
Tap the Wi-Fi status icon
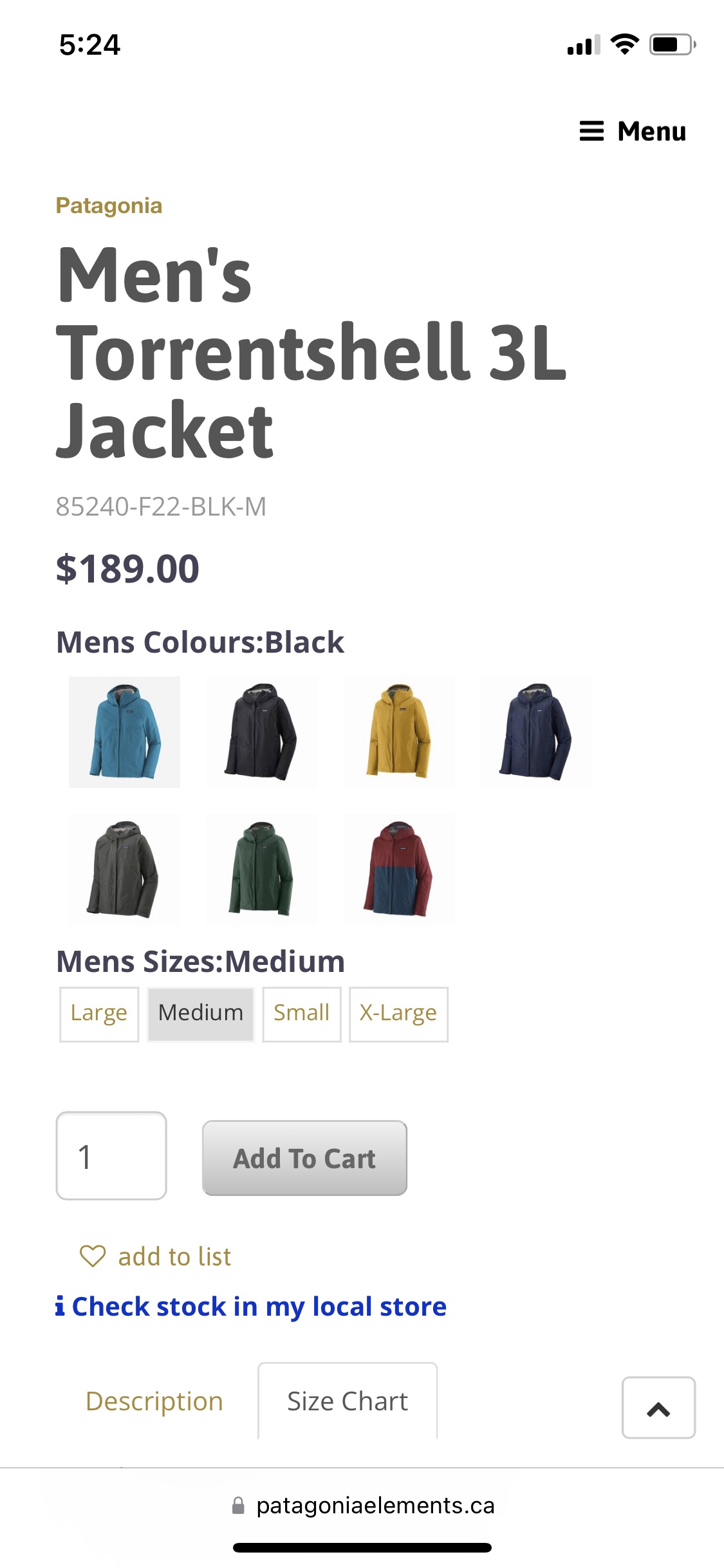pyautogui.click(x=624, y=44)
